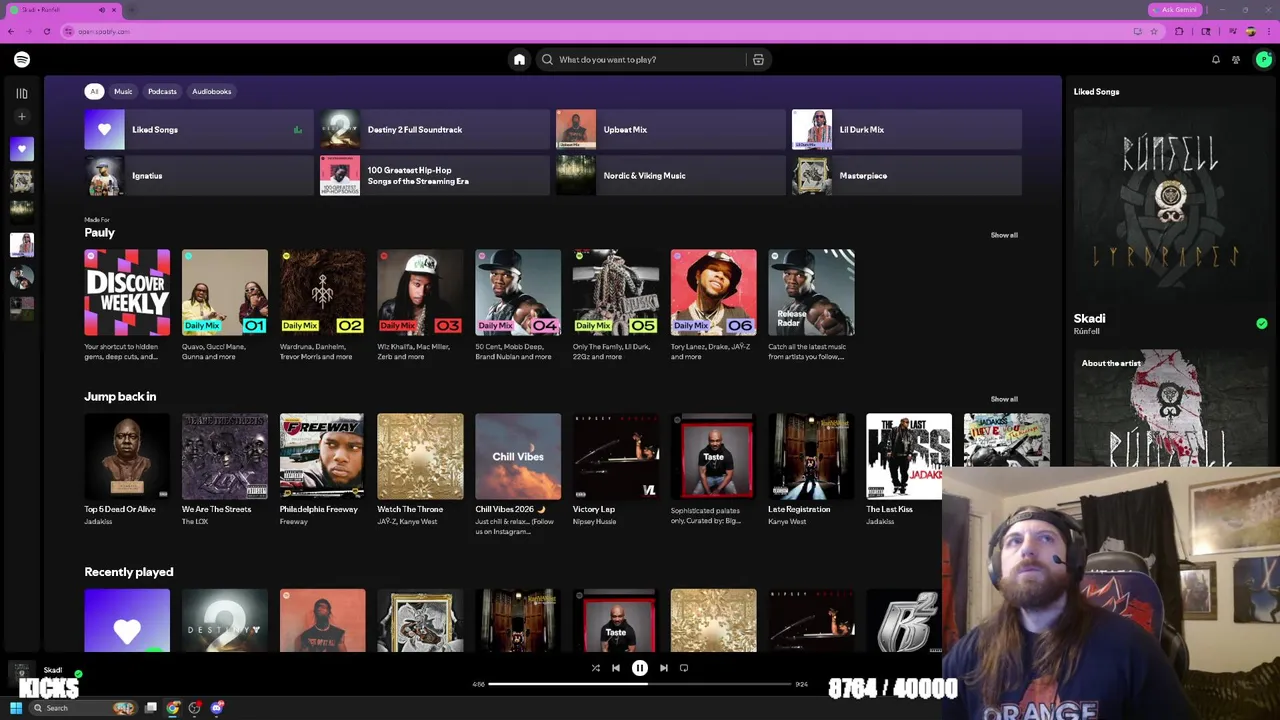
Task: Select the Music filter chip
Action: 123,91
